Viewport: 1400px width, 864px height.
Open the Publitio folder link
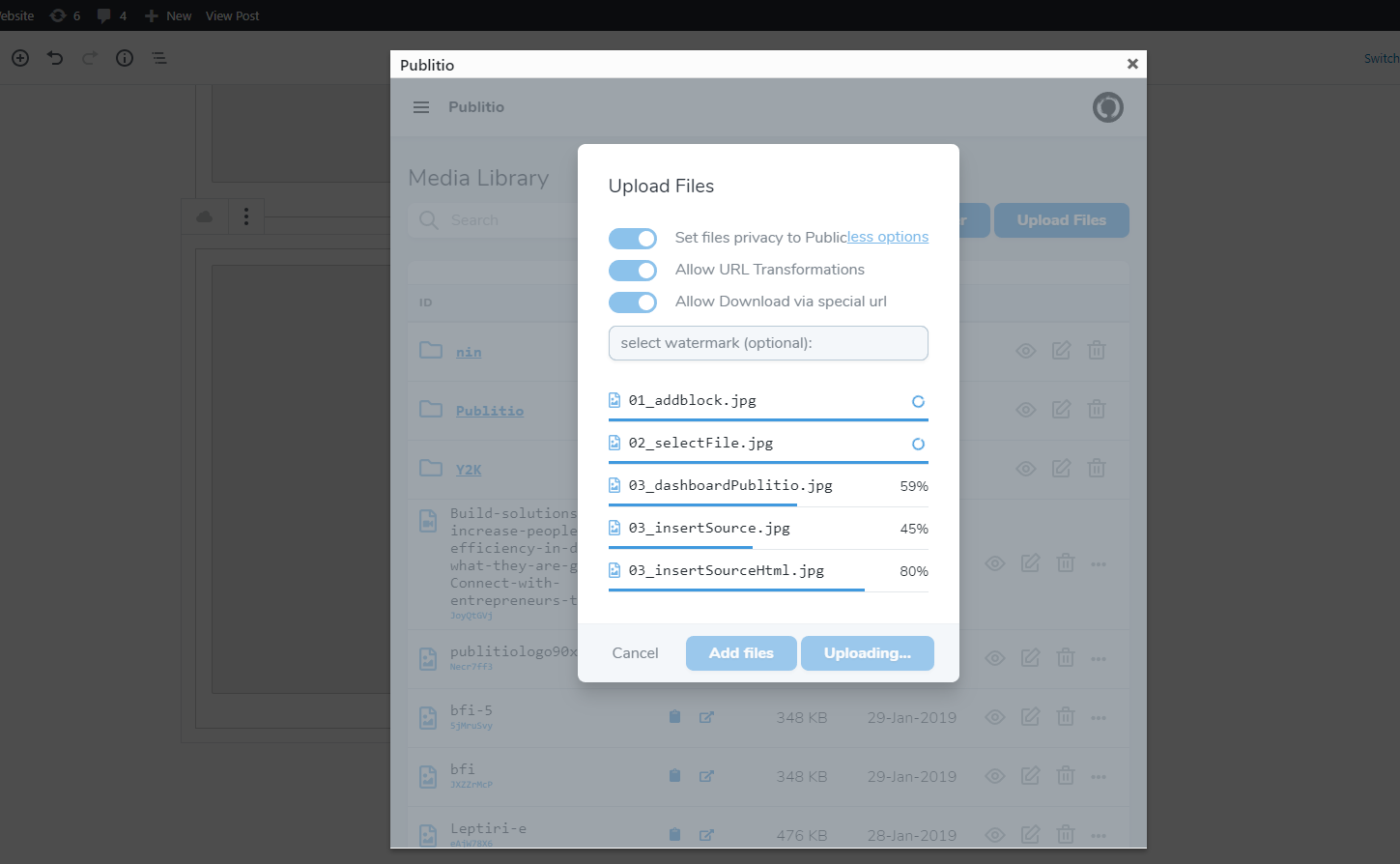(490, 411)
